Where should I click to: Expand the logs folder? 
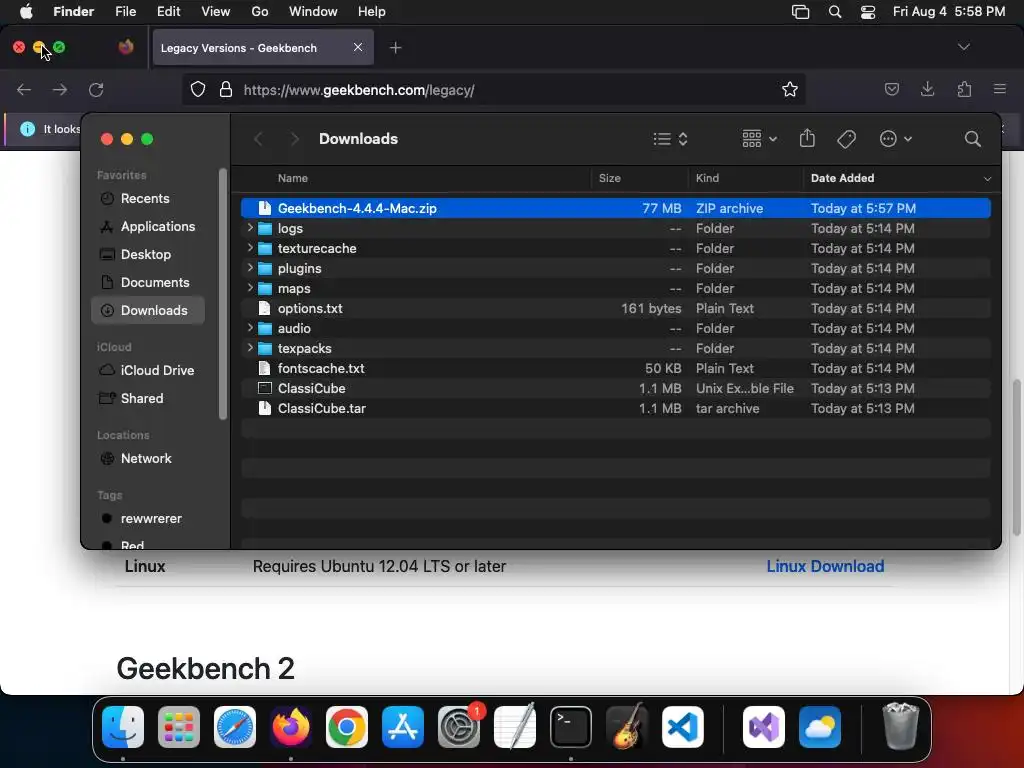coord(250,228)
